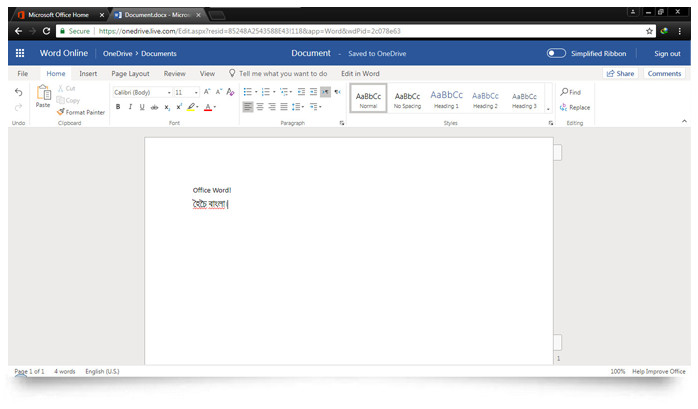Decrease paragraph indent
The image size is (698, 409).
[x=301, y=92]
